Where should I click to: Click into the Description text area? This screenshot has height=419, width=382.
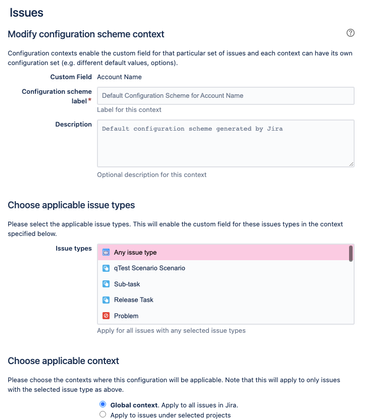226,143
